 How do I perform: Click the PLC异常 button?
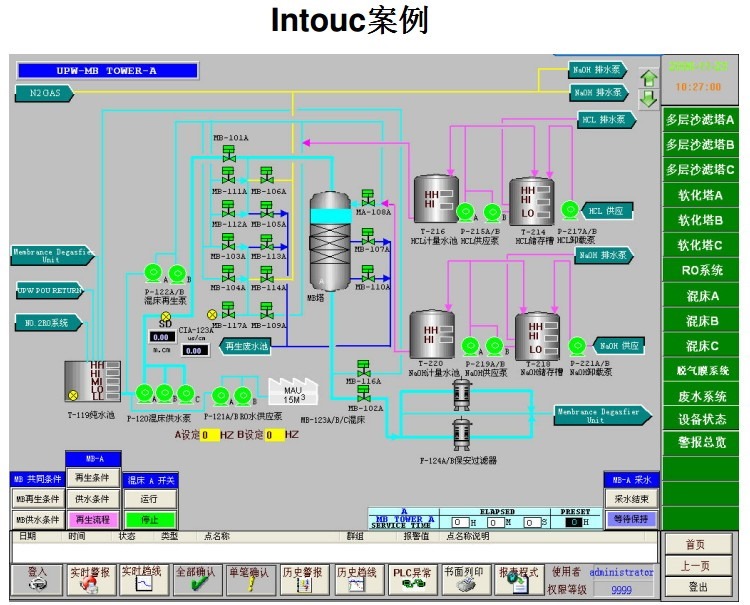click(411, 580)
